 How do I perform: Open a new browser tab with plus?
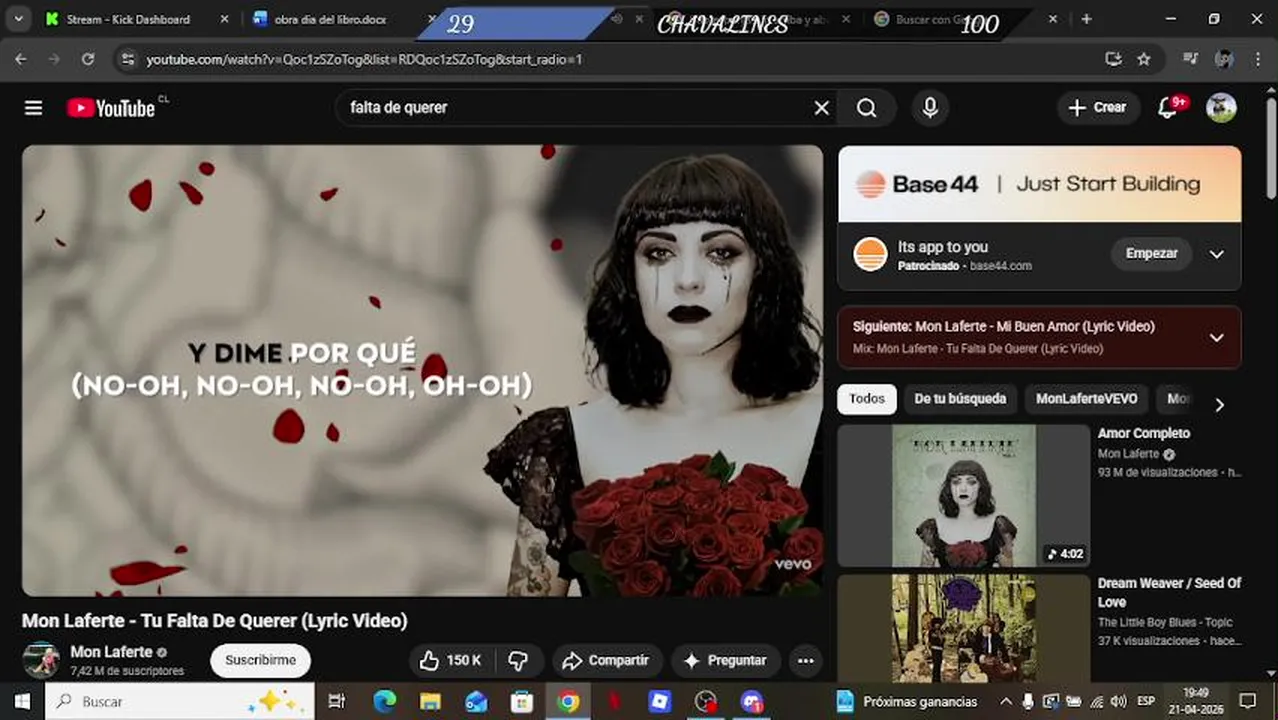point(1086,19)
